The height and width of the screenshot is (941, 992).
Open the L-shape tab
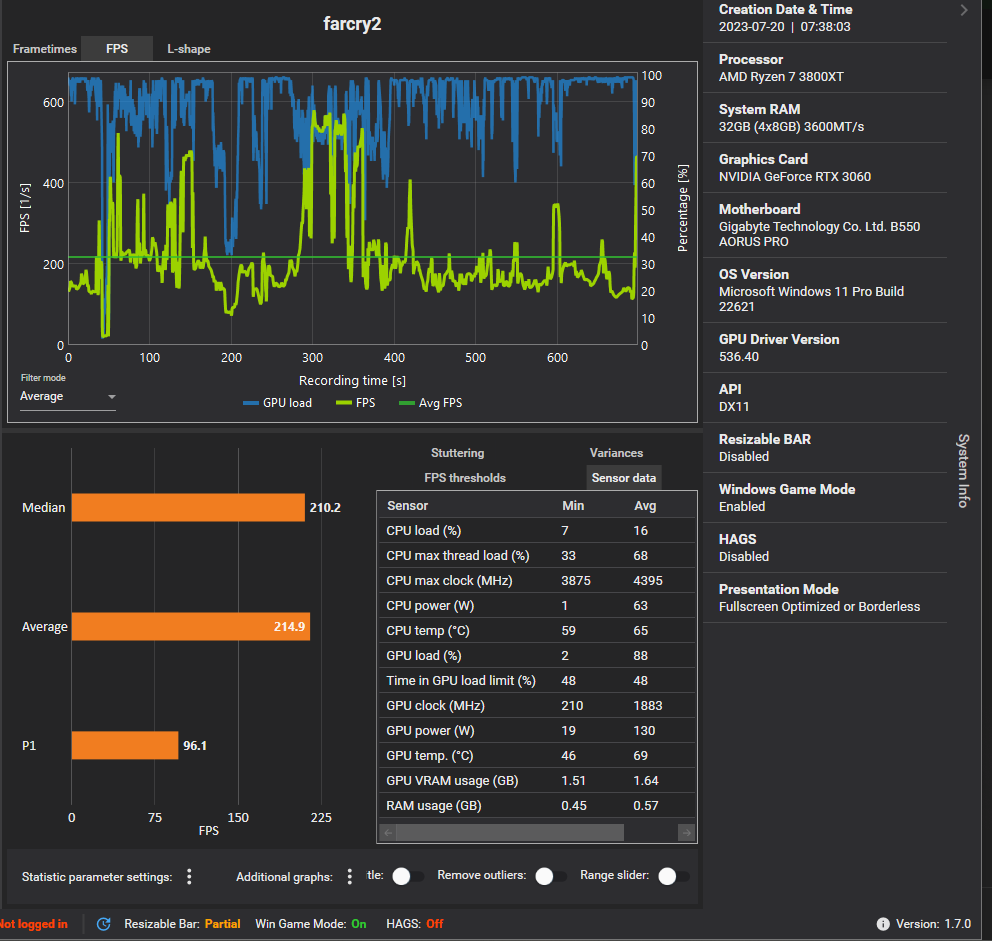tap(189, 49)
